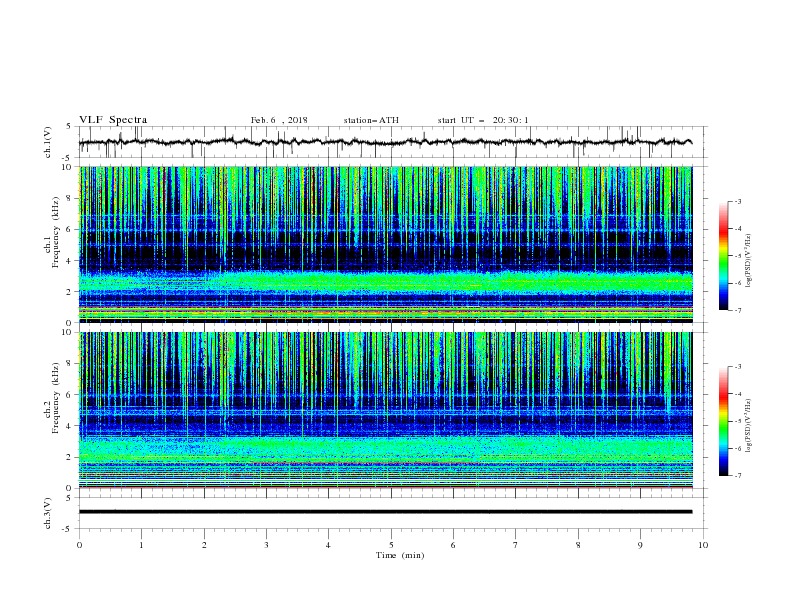Viewport: 792px width, 612px height.
Task: Click the ch.2 spectrogram panel
Action: tap(385, 410)
